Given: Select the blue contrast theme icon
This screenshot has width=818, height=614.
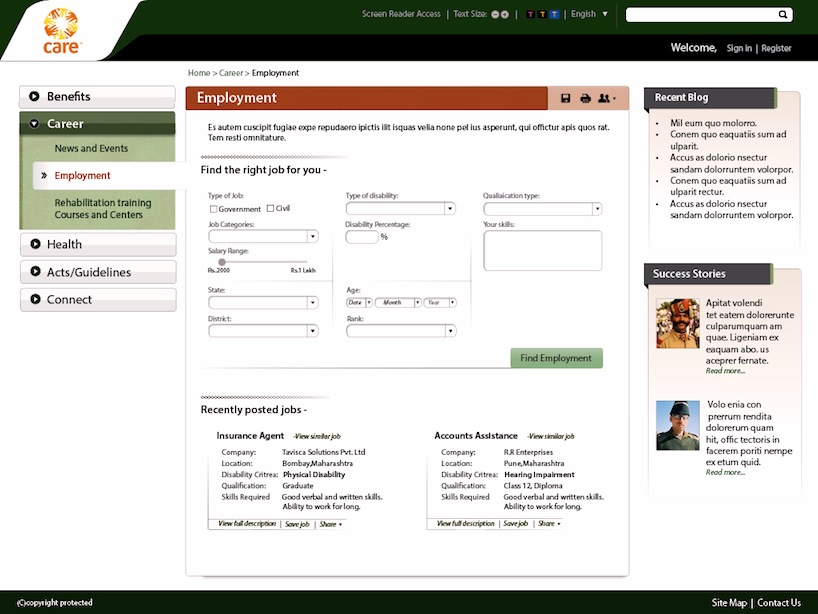Looking at the screenshot, I should point(553,14).
